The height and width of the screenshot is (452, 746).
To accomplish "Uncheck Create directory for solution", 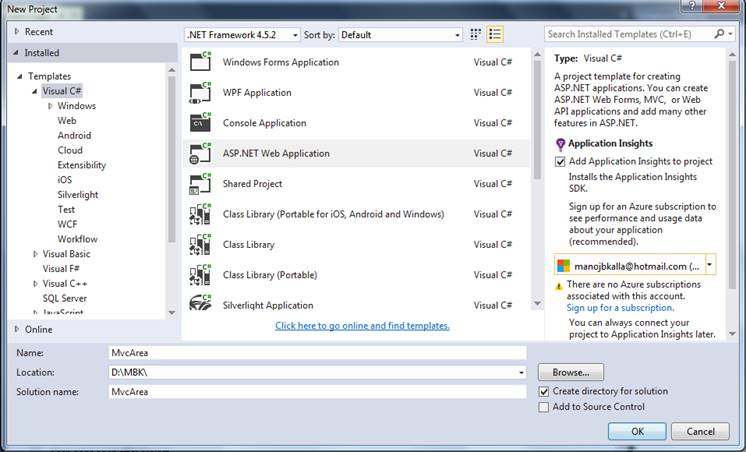I will (x=544, y=391).
